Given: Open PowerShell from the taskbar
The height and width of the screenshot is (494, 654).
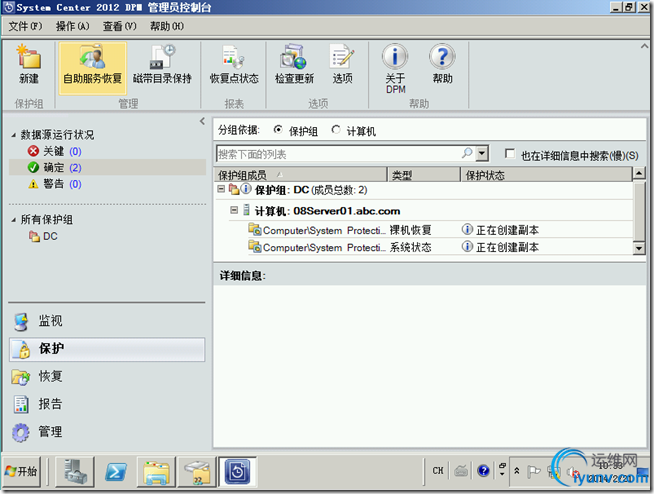Looking at the screenshot, I should click(x=115, y=471).
